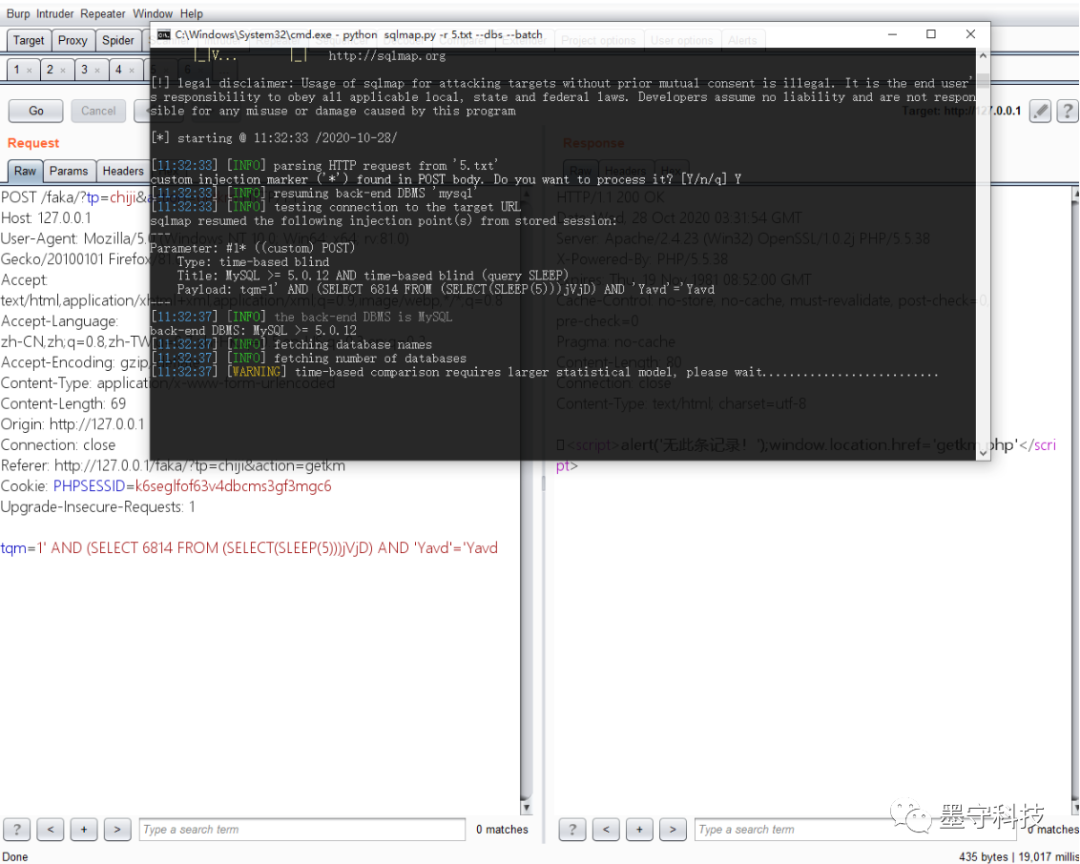
Task: Click the 'Request' heading label
Action: click(x=33, y=143)
